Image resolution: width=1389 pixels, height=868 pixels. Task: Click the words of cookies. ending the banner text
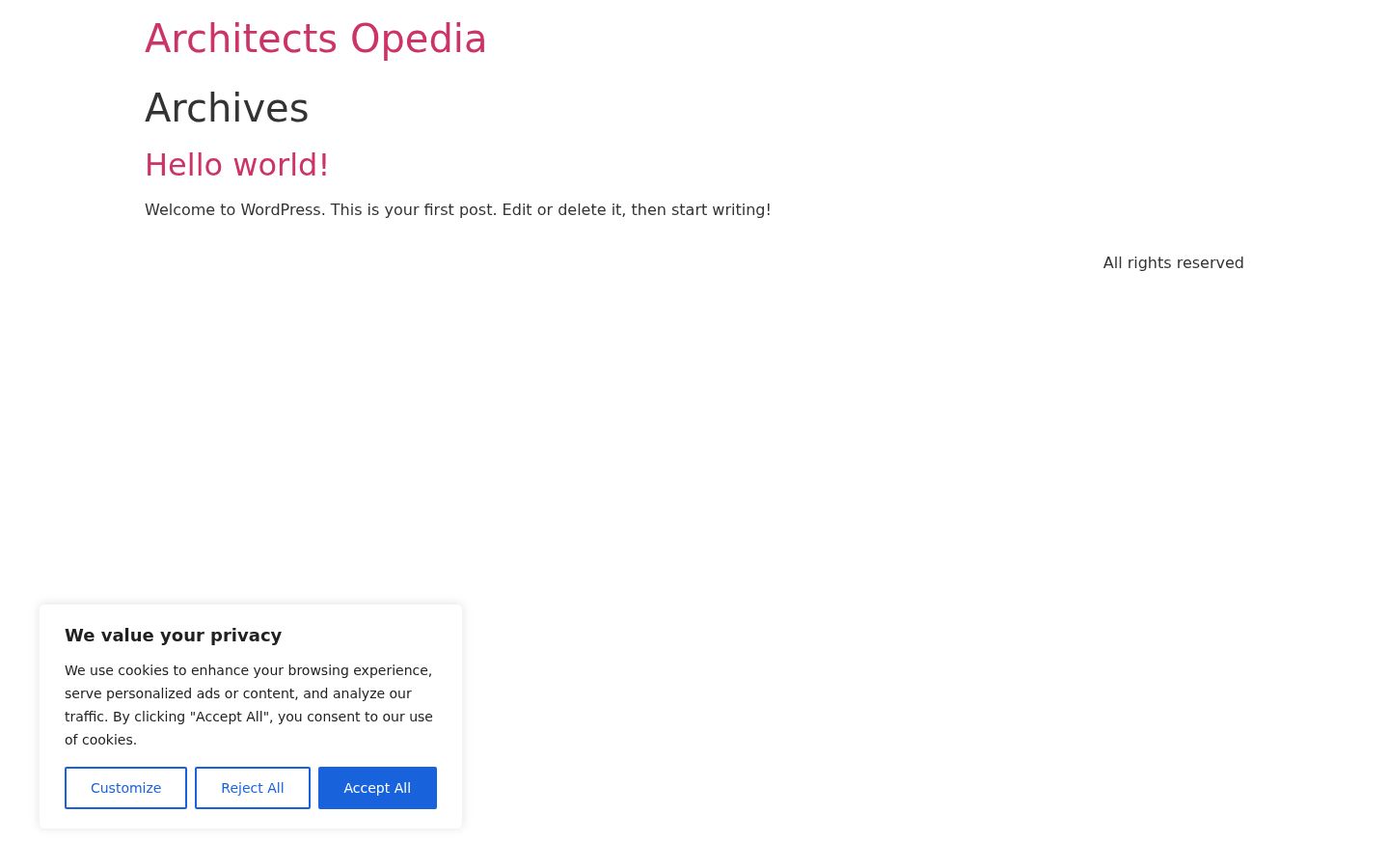101,740
